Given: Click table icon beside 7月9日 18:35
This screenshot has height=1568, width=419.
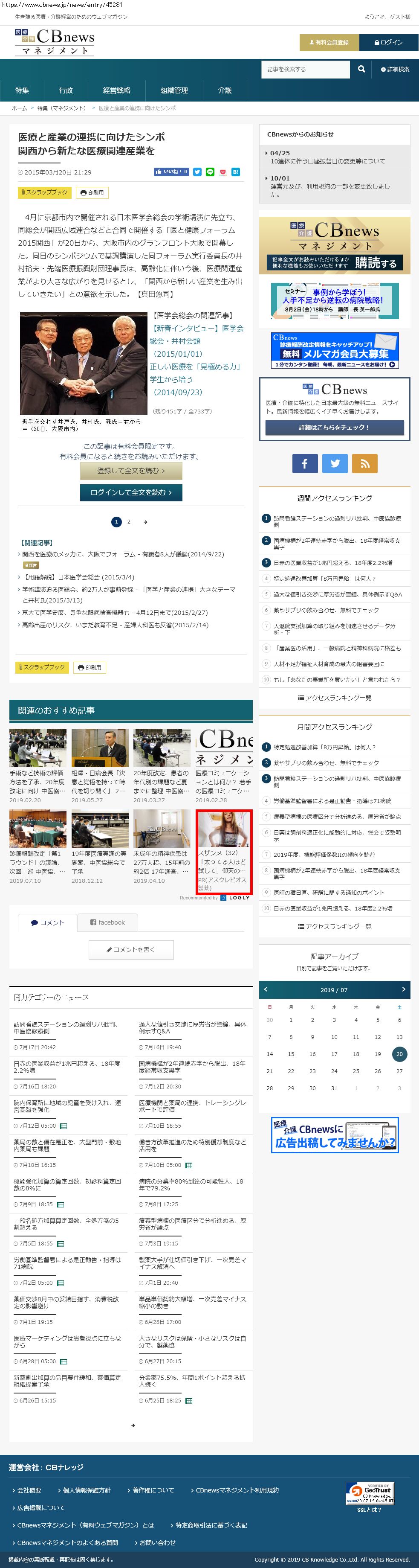Looking at the screenshot, I should pos(60,1204).
